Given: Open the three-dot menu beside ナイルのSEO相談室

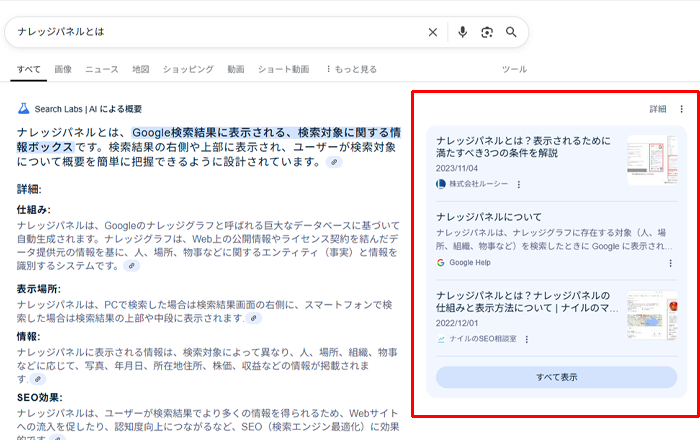Looking at the screenshot, I should point(526,340).
